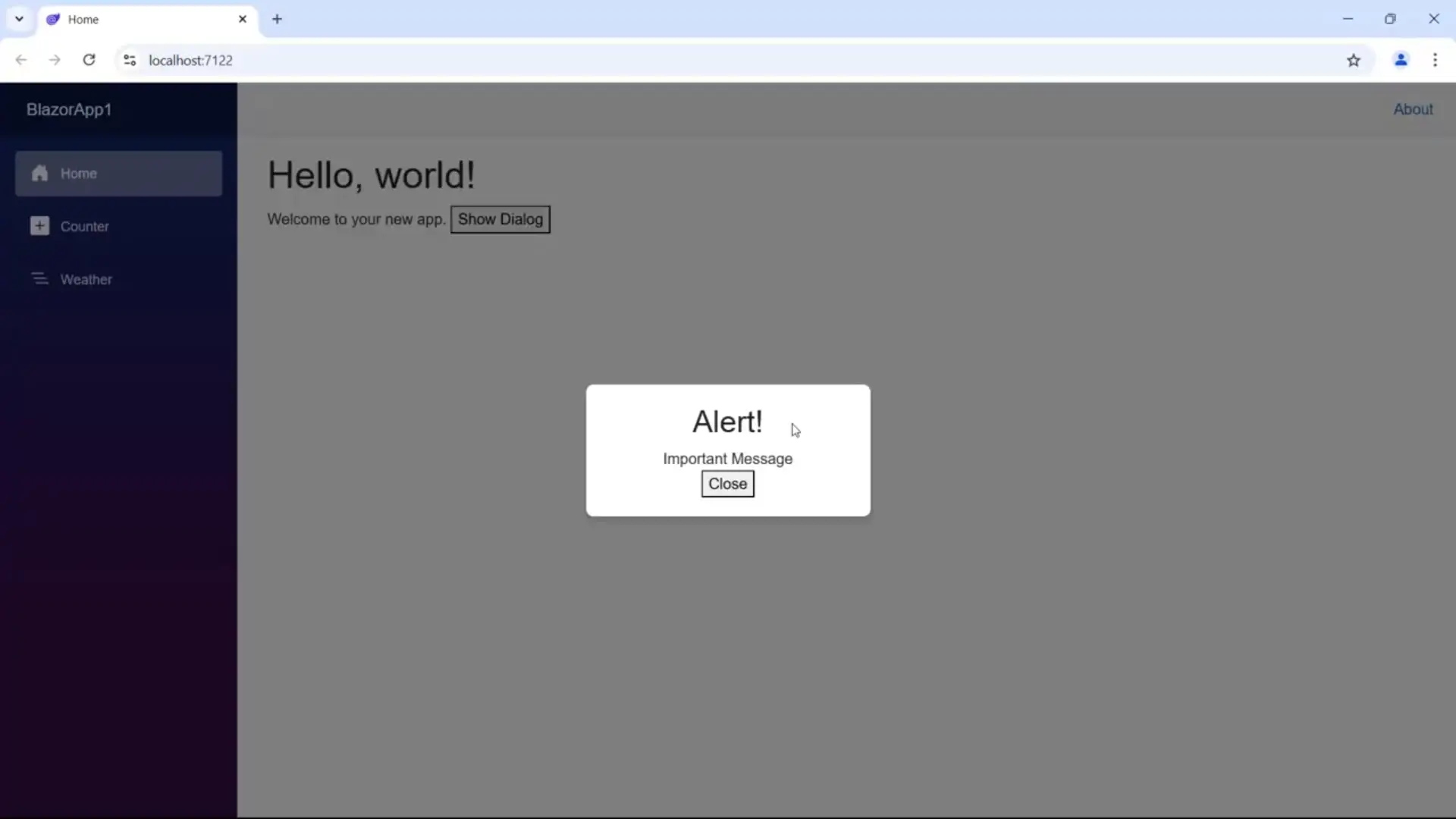Click the site settings icon in address bar
The image size is (1456, 819).
pos(129,60)
